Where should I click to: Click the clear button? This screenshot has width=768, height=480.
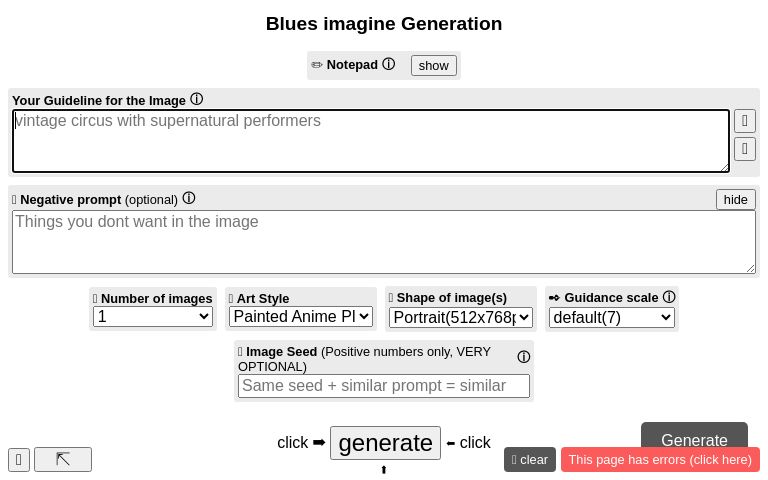tap(530, 459)
